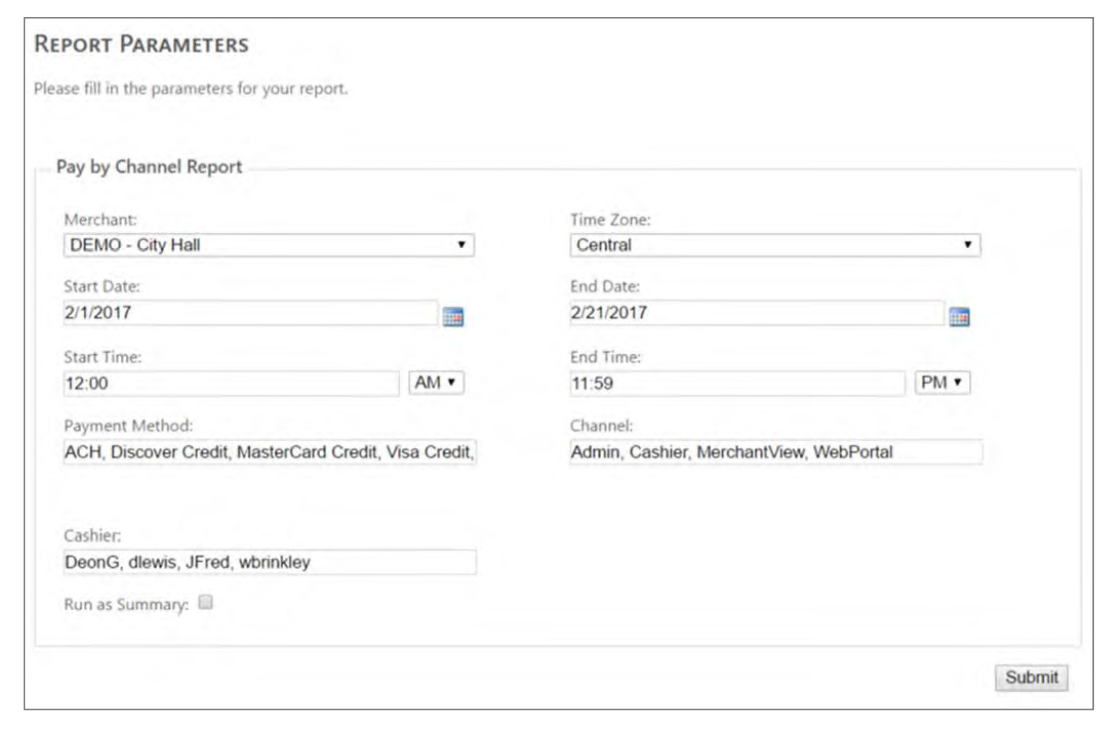Focus the End Time field showing 11:59
This screenshot has height=732, width=1118.
coord(736,382)
